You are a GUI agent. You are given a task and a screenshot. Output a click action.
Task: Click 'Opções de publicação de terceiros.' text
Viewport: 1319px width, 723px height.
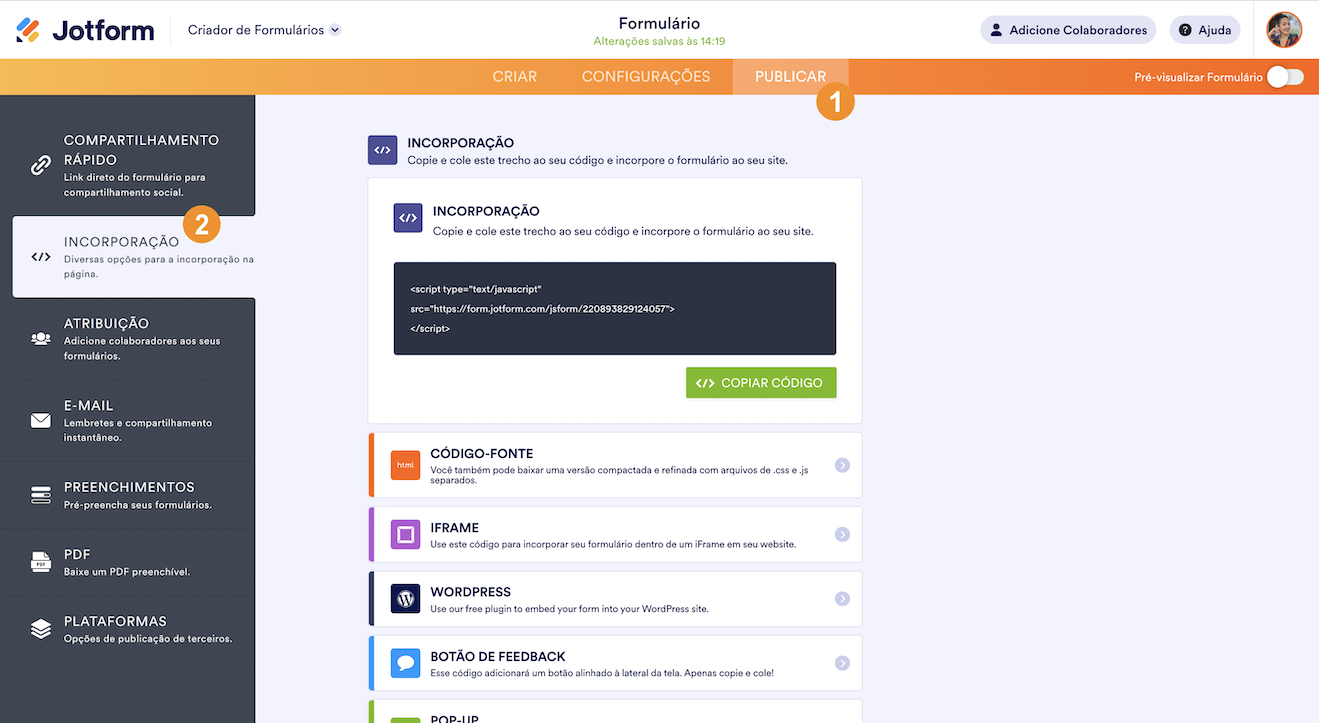148,639
